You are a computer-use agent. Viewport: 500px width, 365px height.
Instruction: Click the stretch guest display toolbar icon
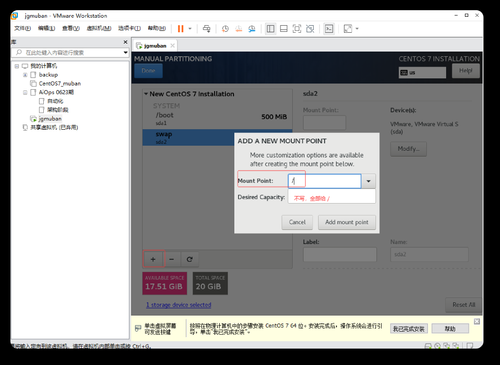coord(348,29)
